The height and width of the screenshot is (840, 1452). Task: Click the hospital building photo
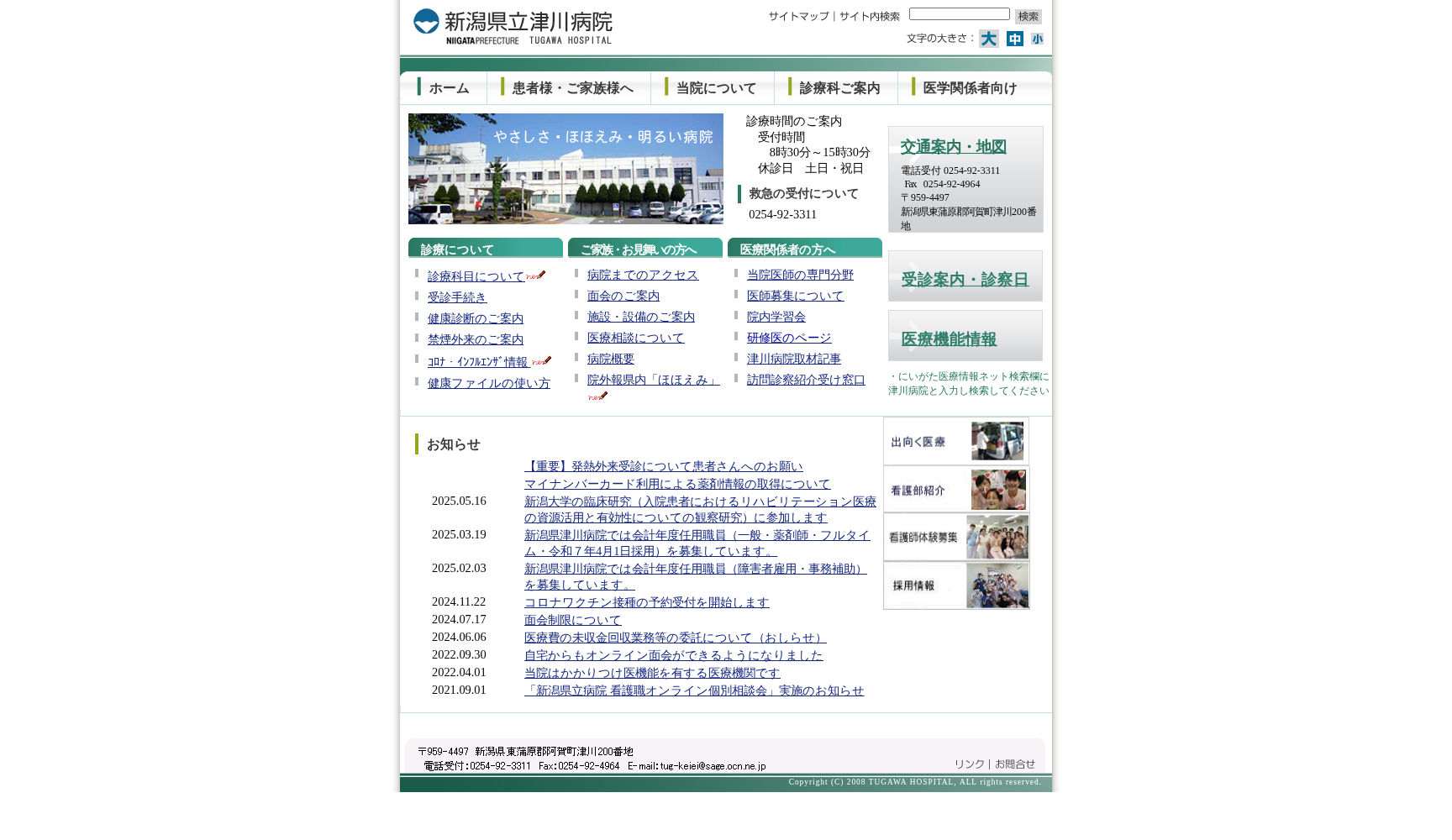(565, 169)
